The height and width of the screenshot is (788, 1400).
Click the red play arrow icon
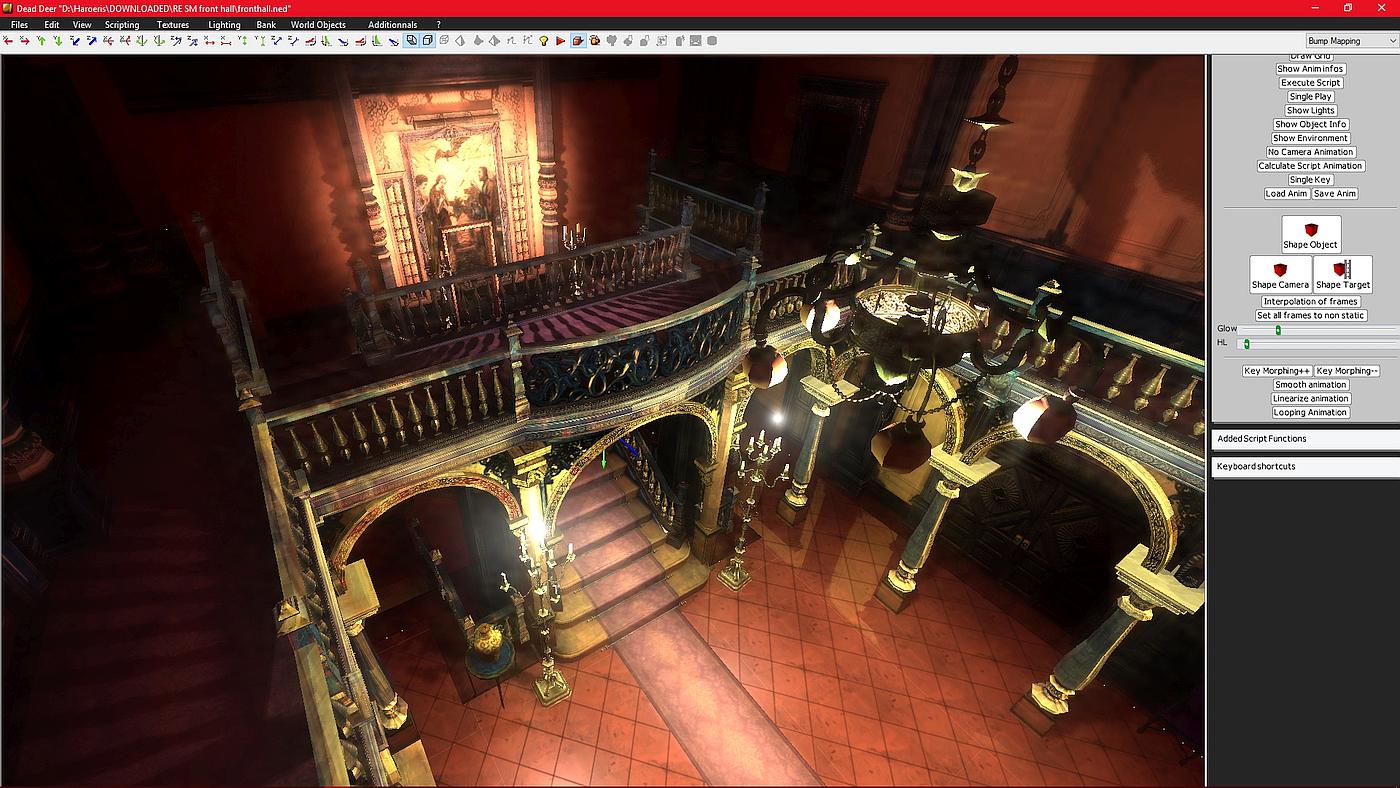coord(561,41)
